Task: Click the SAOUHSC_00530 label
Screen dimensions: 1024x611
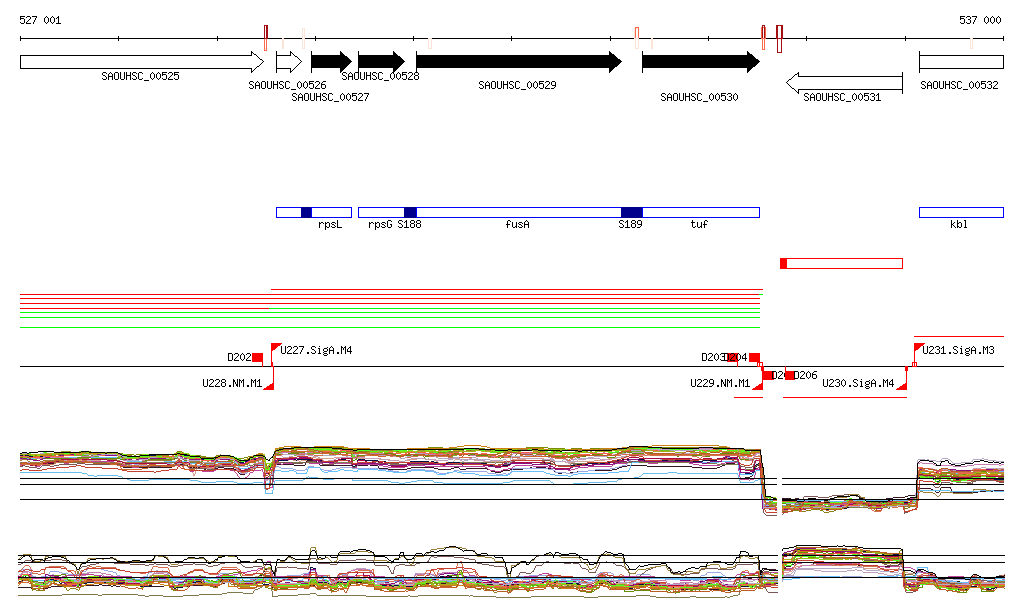Action: click(x=699, y=97)
